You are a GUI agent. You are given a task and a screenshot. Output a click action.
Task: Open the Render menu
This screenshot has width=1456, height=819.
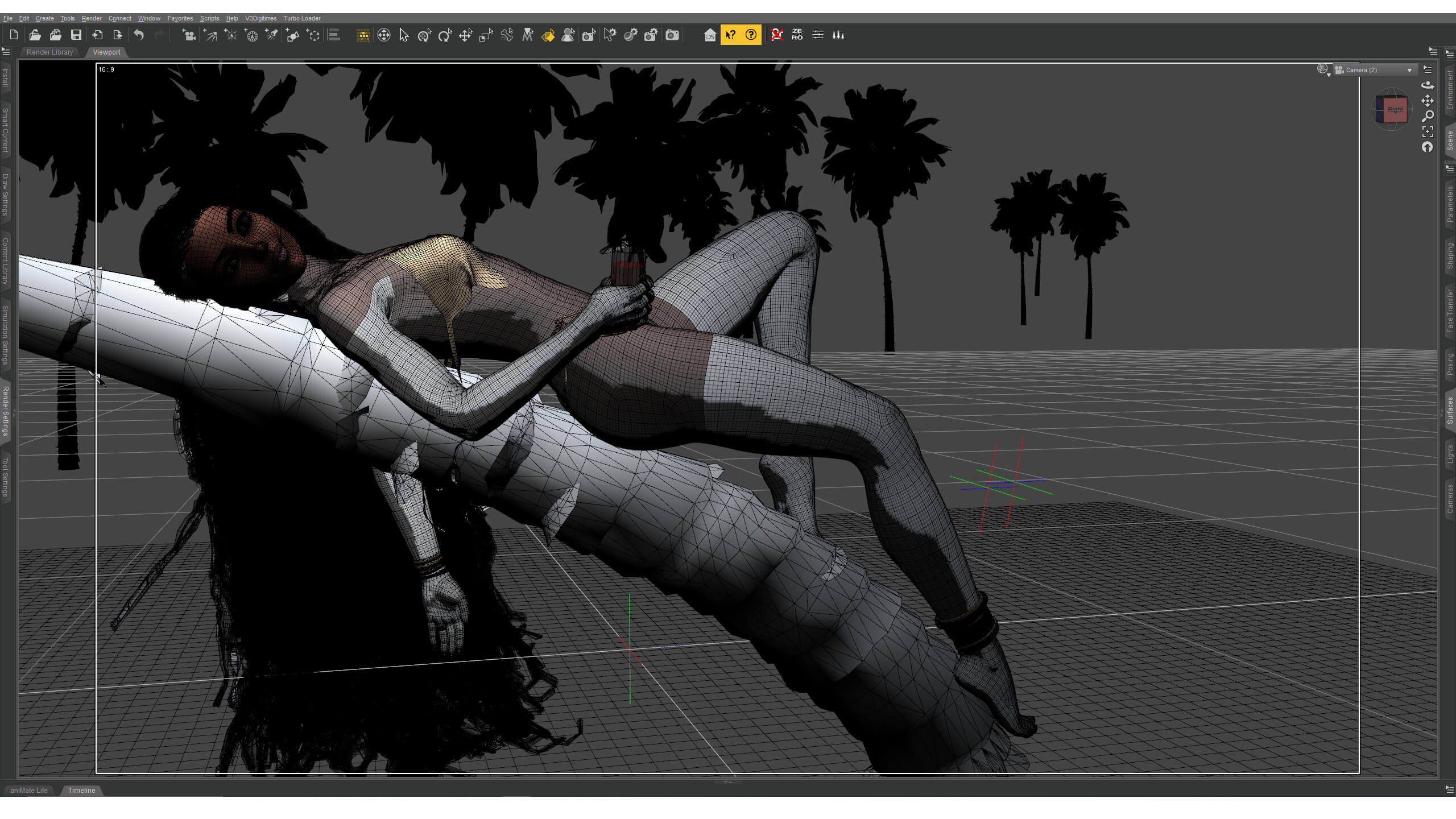[92, 18]
